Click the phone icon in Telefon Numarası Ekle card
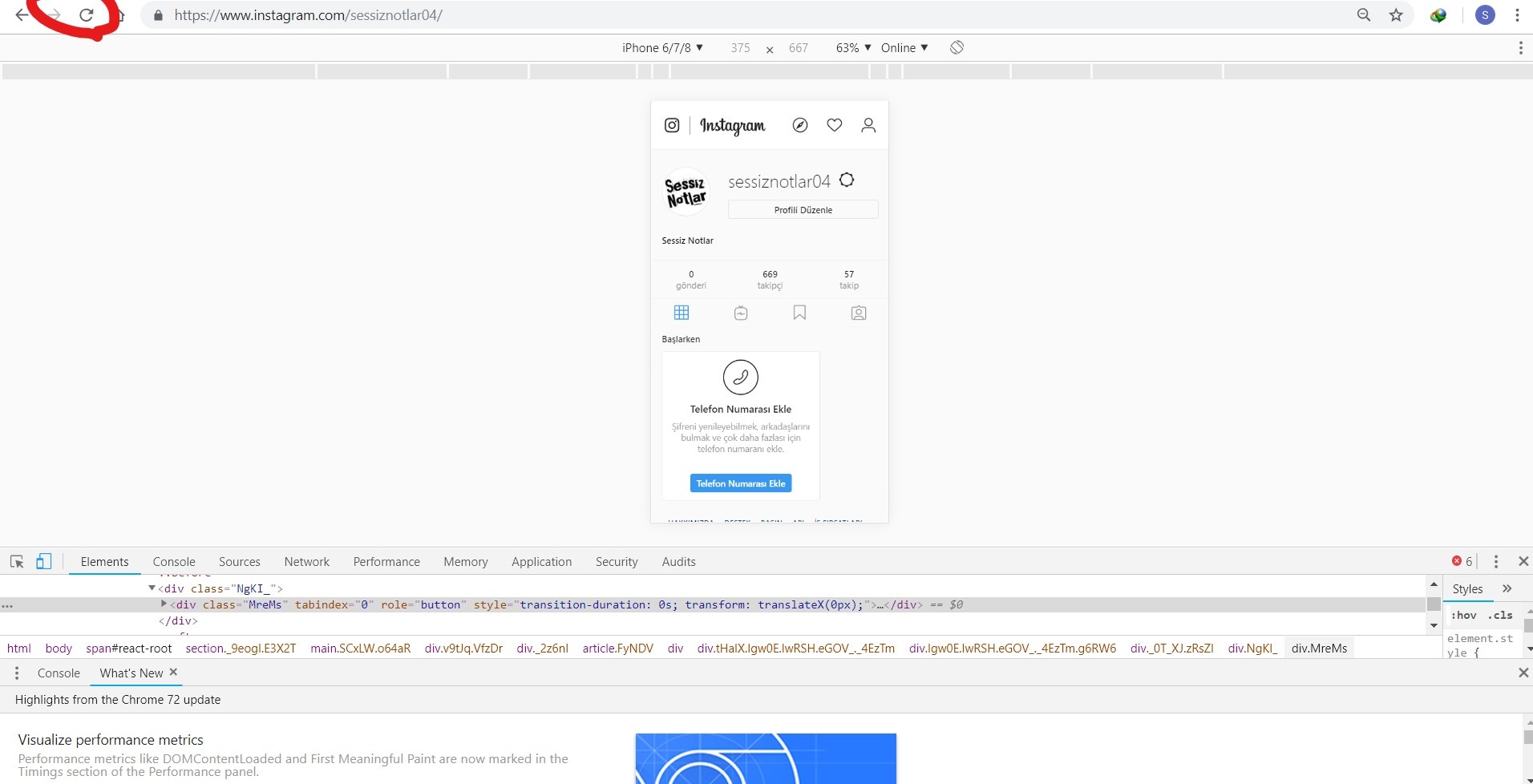The height and width of the screenshot is (784, 1533). click(x=741, y=377)
